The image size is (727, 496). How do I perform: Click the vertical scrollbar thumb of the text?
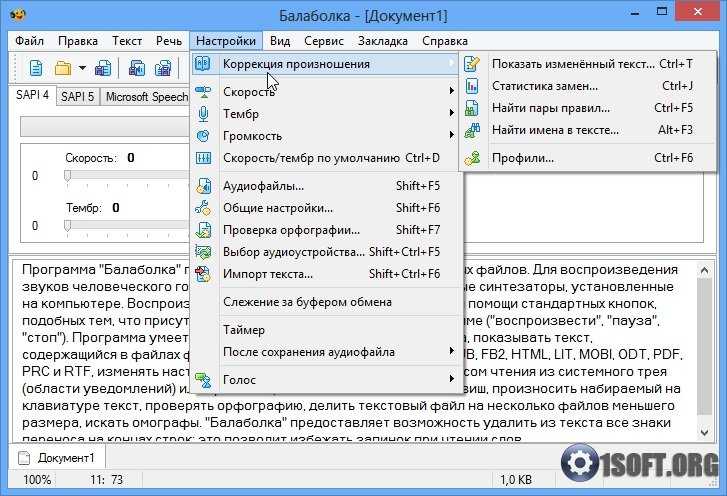(x=705, y=347)
